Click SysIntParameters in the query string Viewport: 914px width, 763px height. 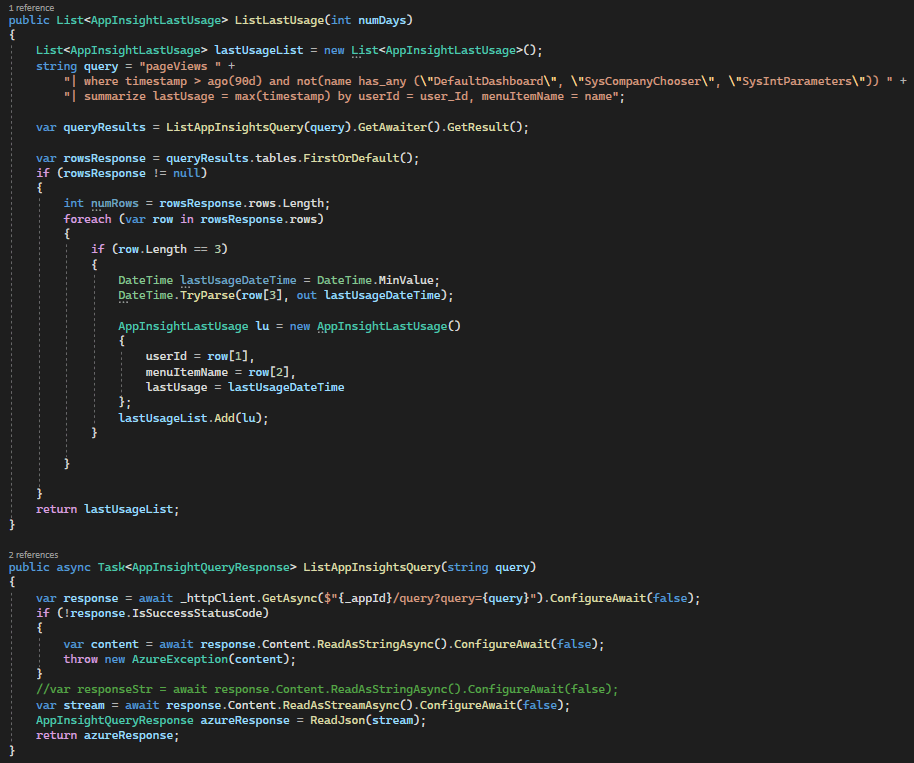point(797,82)
